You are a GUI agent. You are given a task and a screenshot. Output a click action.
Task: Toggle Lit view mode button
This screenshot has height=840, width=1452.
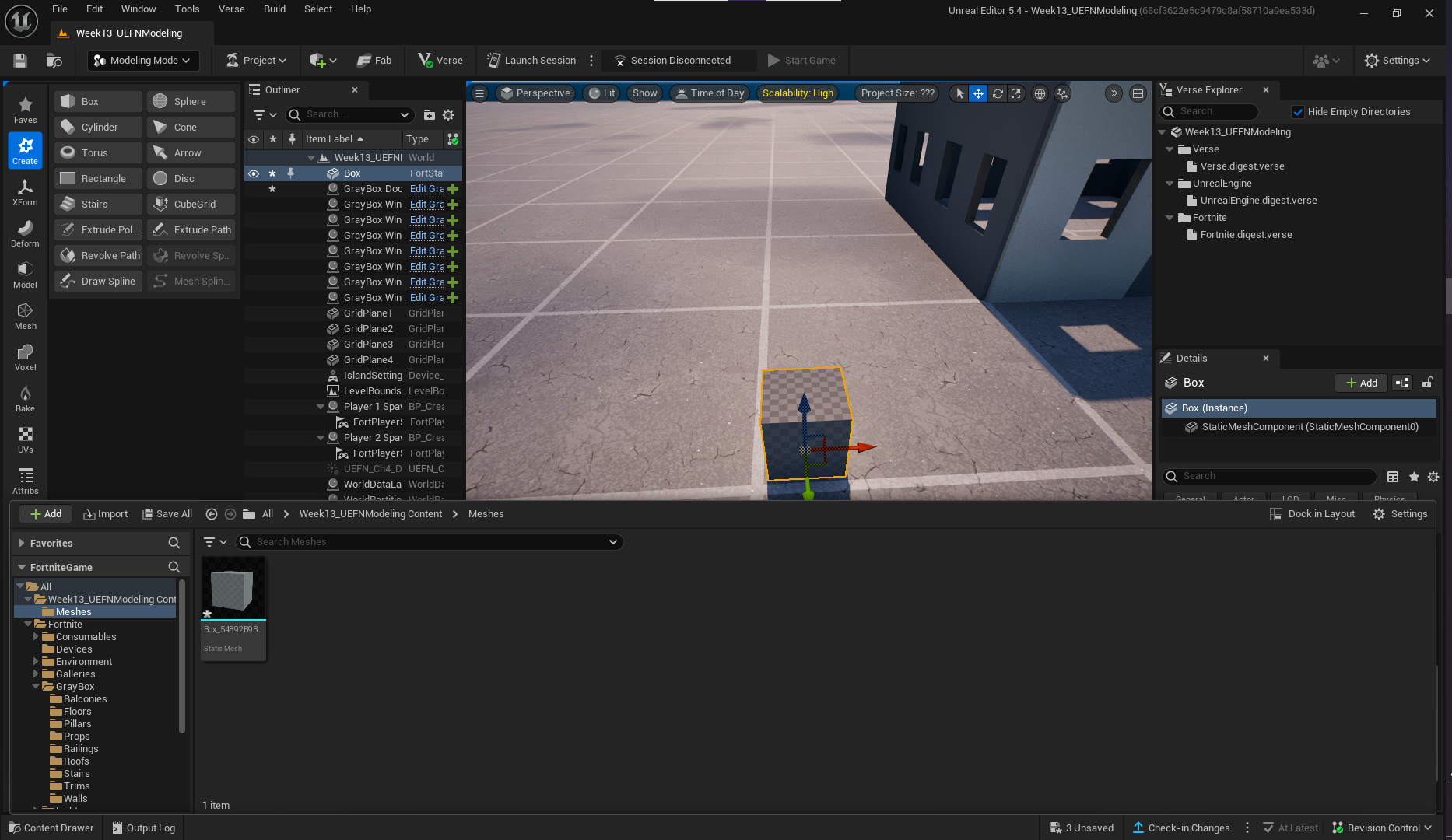click(601, 93)
